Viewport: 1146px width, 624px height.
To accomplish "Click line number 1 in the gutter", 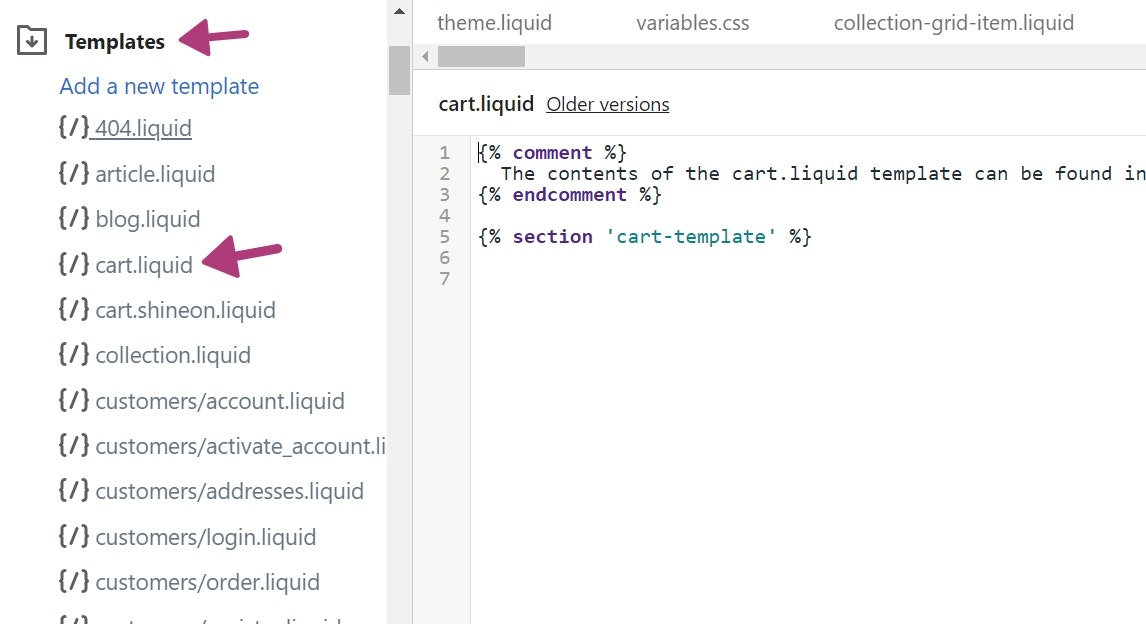I will point(444,153).
